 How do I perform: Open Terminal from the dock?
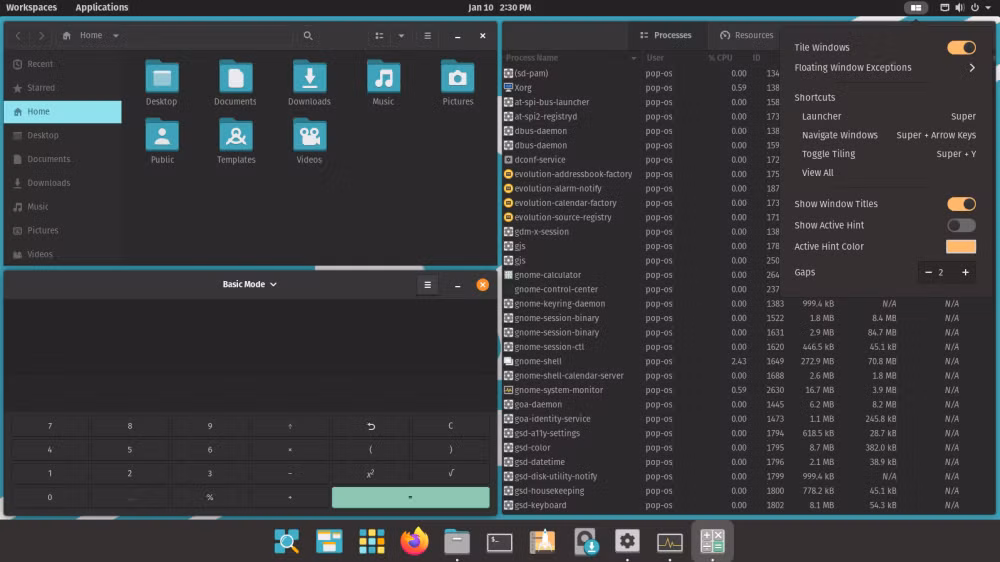tap(499, 542)
